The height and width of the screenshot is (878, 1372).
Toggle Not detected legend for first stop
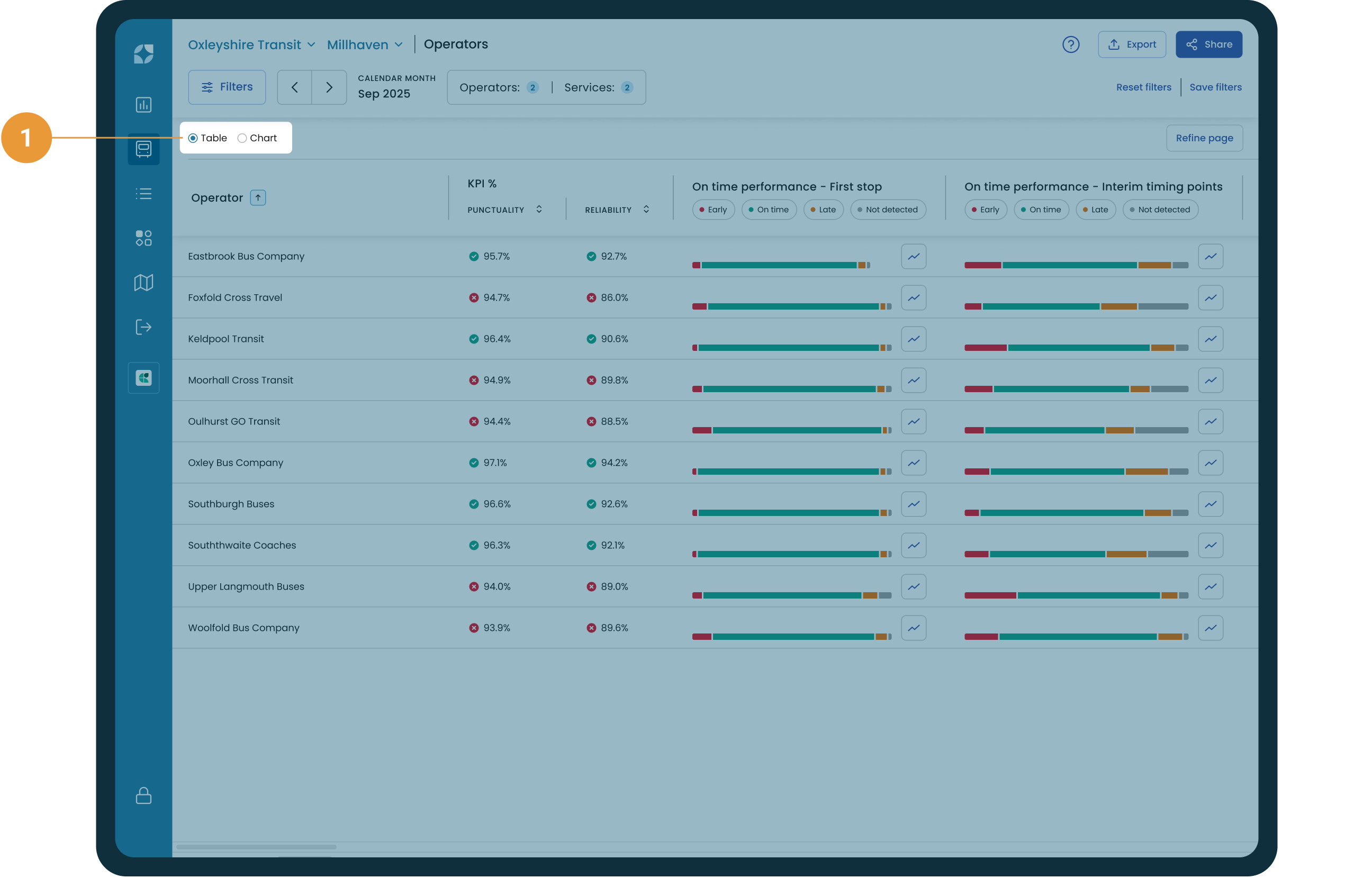[888, 210]
